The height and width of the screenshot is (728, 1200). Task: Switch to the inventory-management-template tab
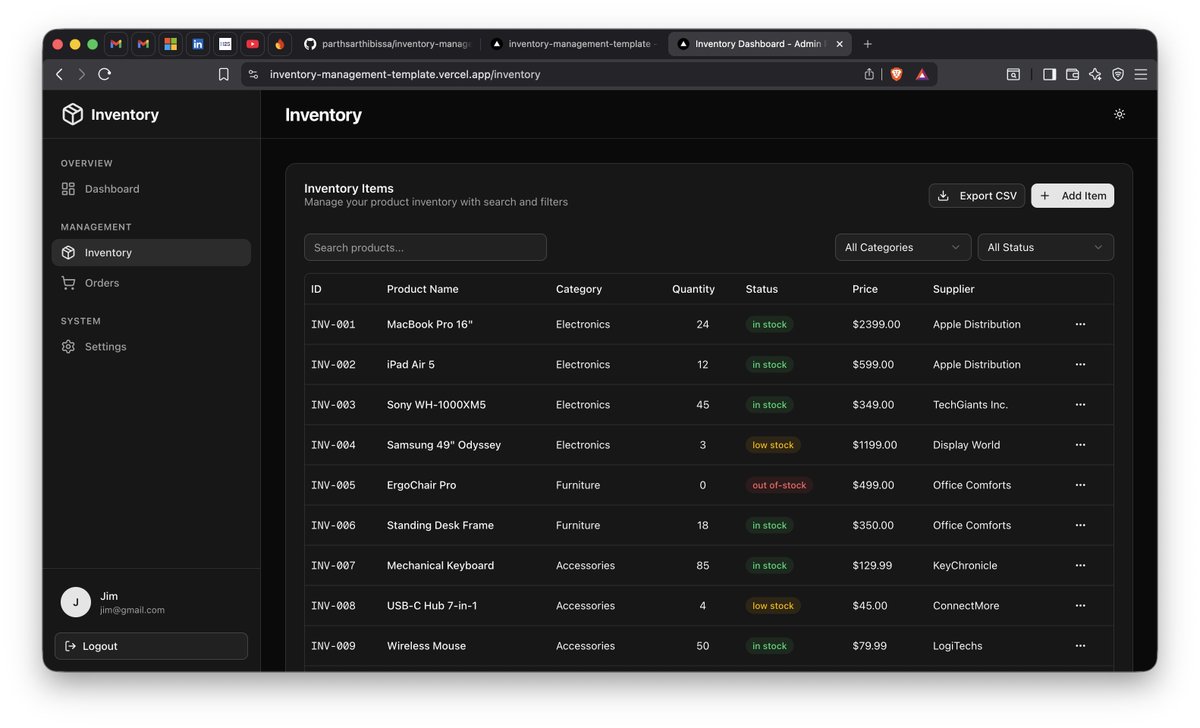[574, 44]
